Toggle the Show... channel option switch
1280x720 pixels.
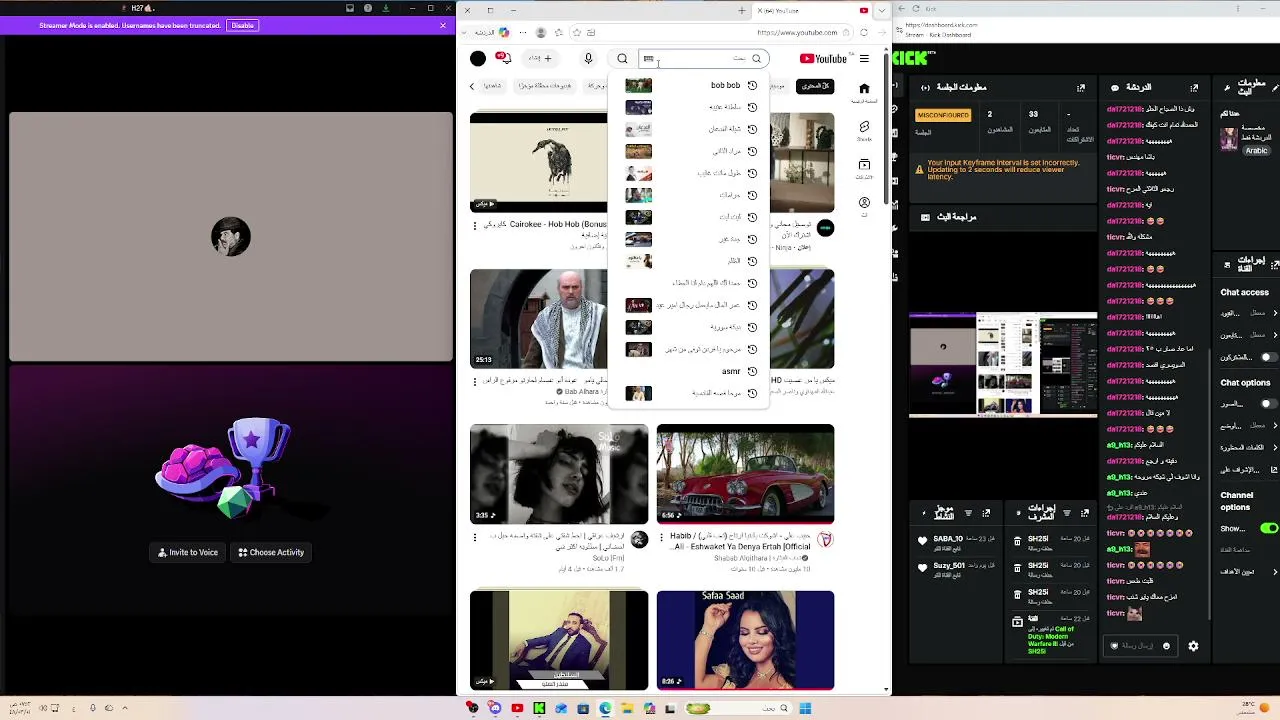(x=1269, y=528)
